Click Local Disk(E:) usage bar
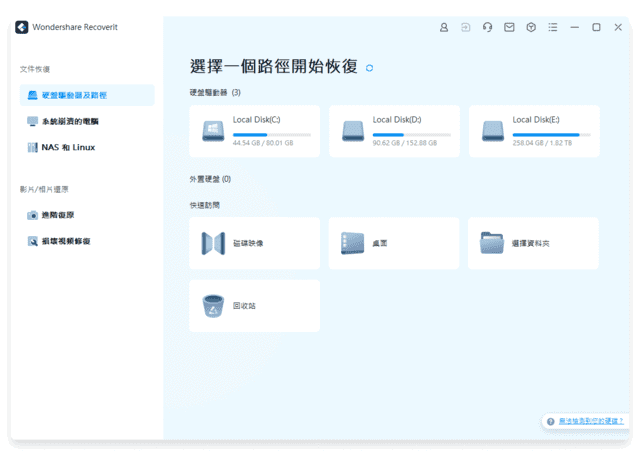The width and height of the screenshot is (640, 456). (551, 134)
